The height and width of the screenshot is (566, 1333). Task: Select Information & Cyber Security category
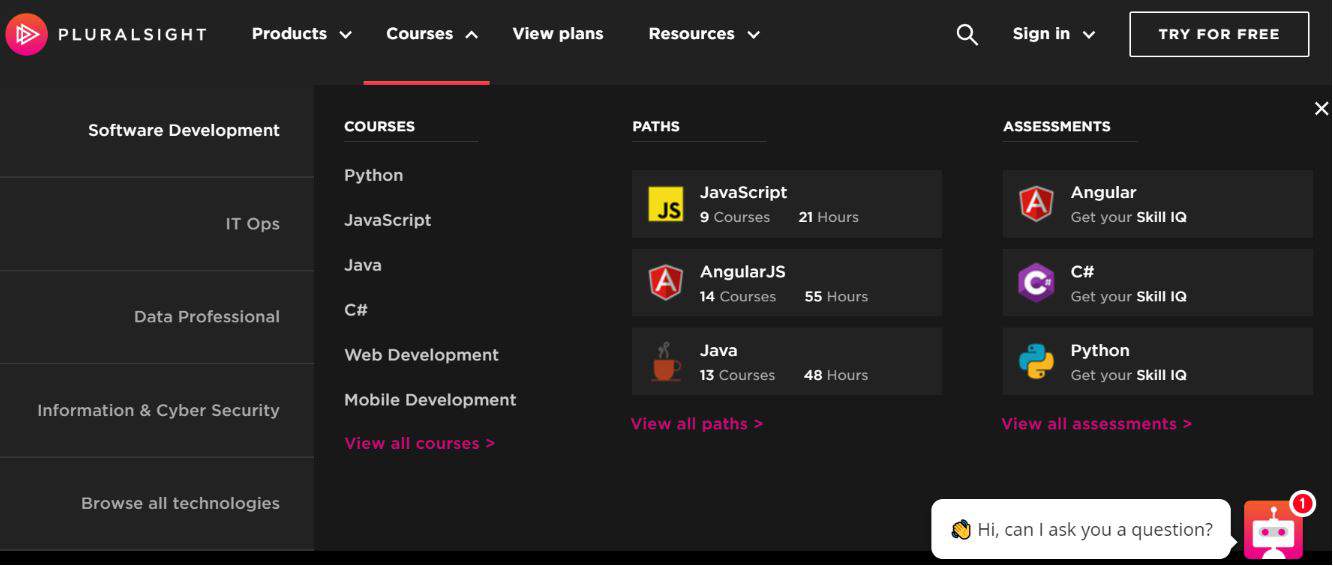coord(158,410)
